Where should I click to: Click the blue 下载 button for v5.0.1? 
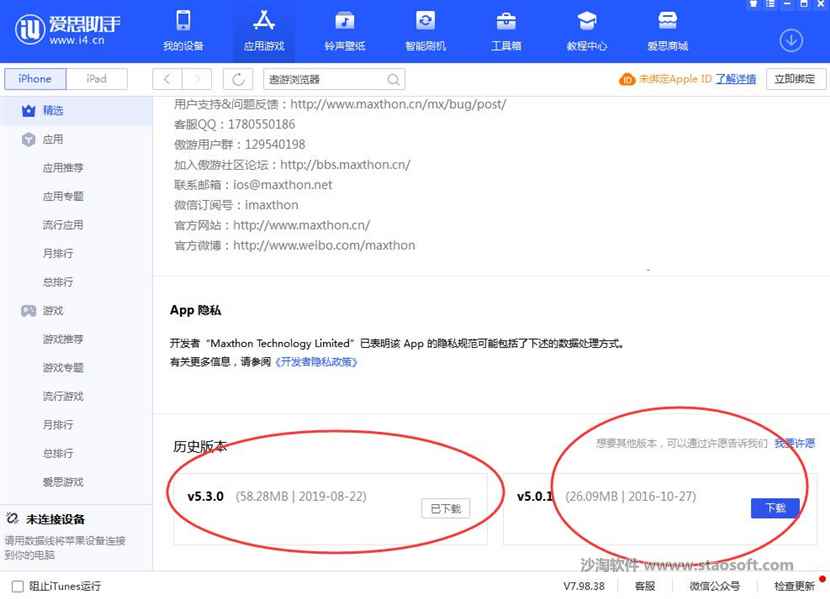click(775, 508)
